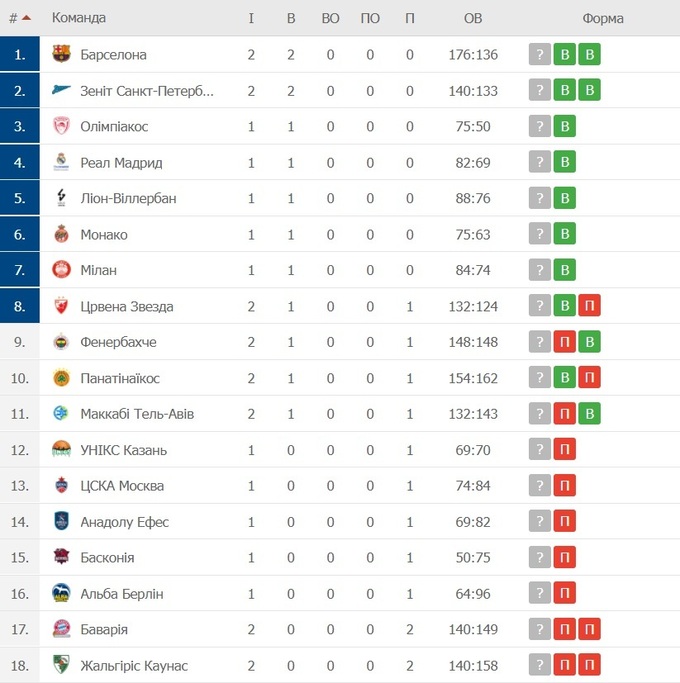The image size is (680, 683).
Task: Click Monaco's green В win badge
Action: coord(565,235)
